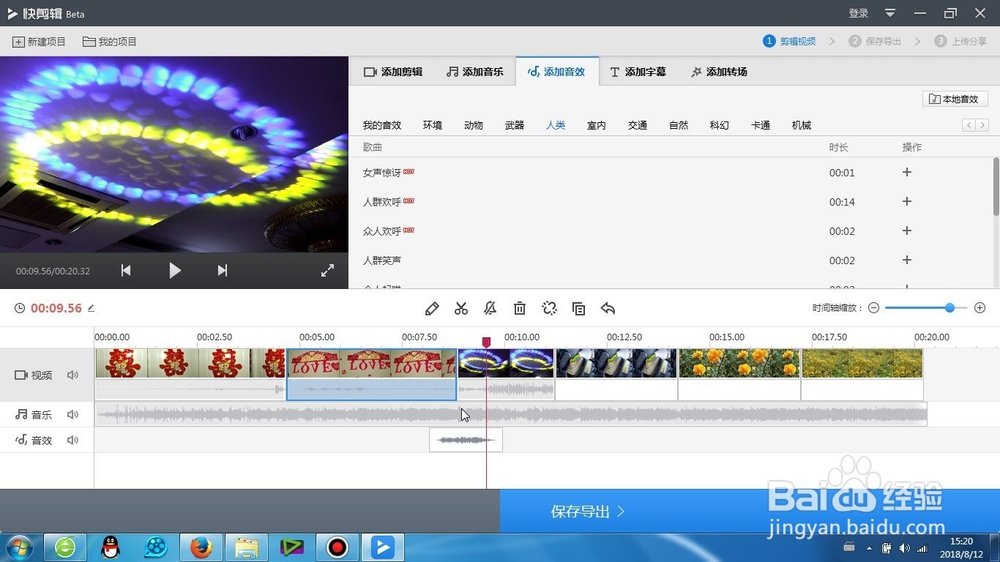1000x562 pixels.
Task: Open 我的项目 project list
Action: [x=110, y=41]
